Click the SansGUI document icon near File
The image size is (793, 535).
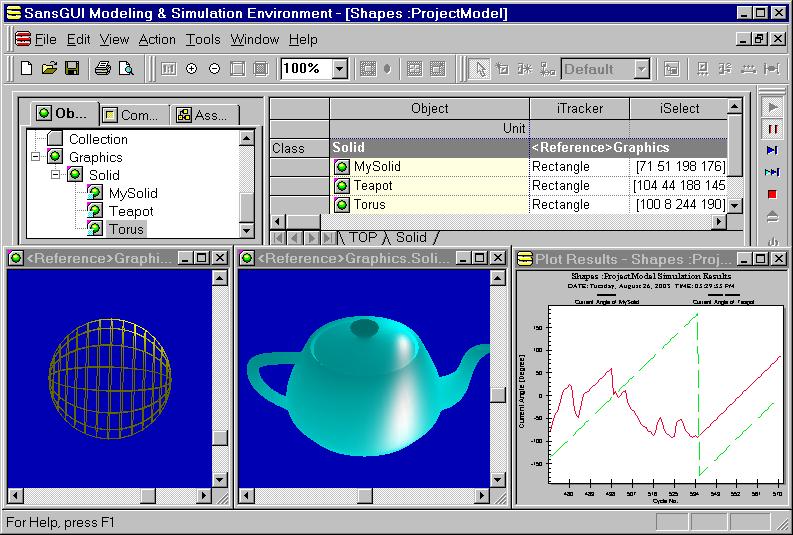[23, 39]
